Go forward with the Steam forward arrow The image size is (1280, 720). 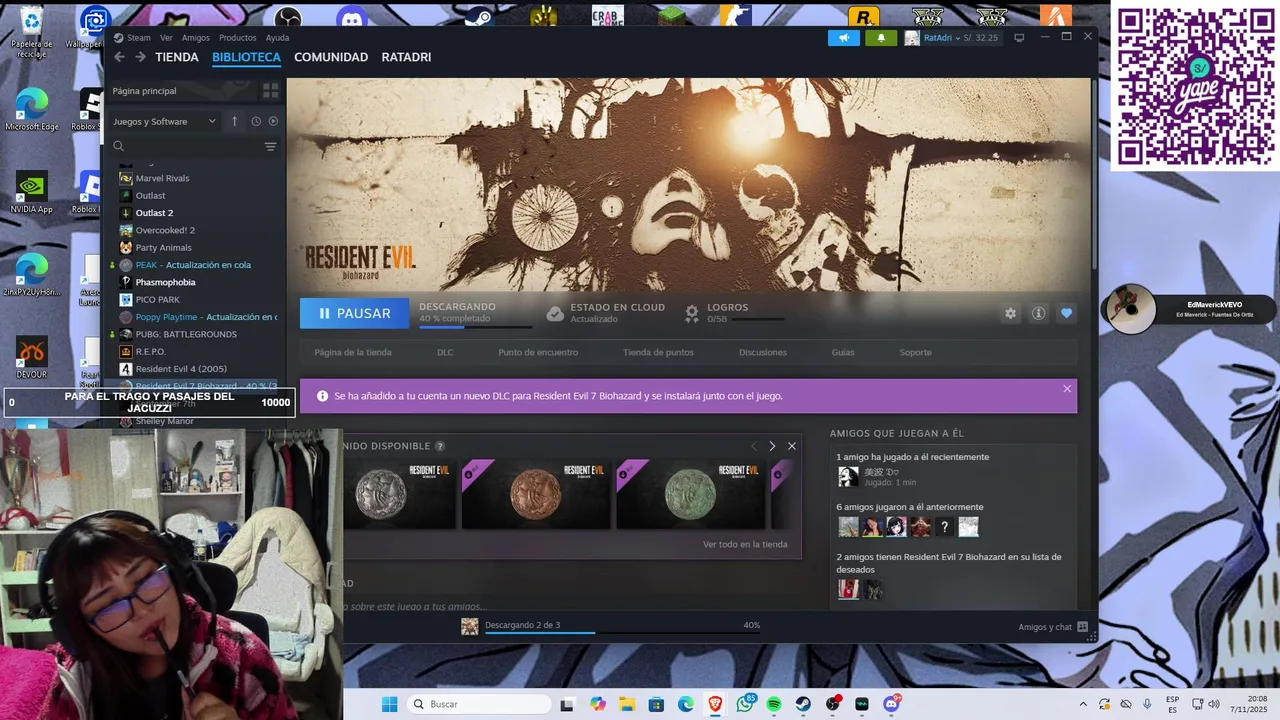click(140, 57)
